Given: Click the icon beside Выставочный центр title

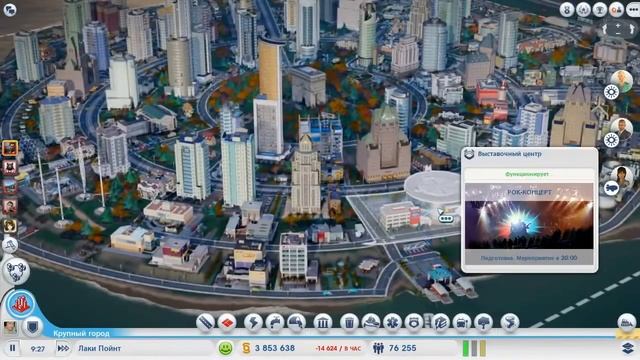Looking at the screenshot, I should [x=469, y=154].
